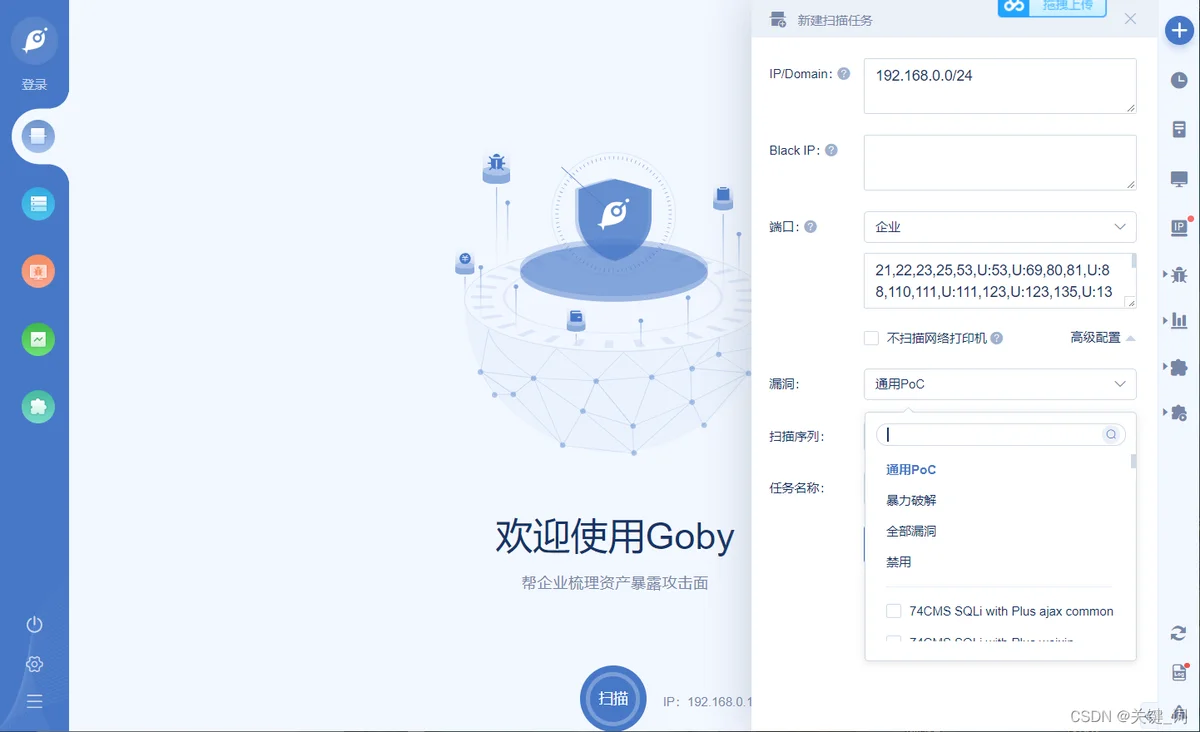1200x732 pixels.
Task: Open settings gear icon at bottom left
Action: [35, 664]
